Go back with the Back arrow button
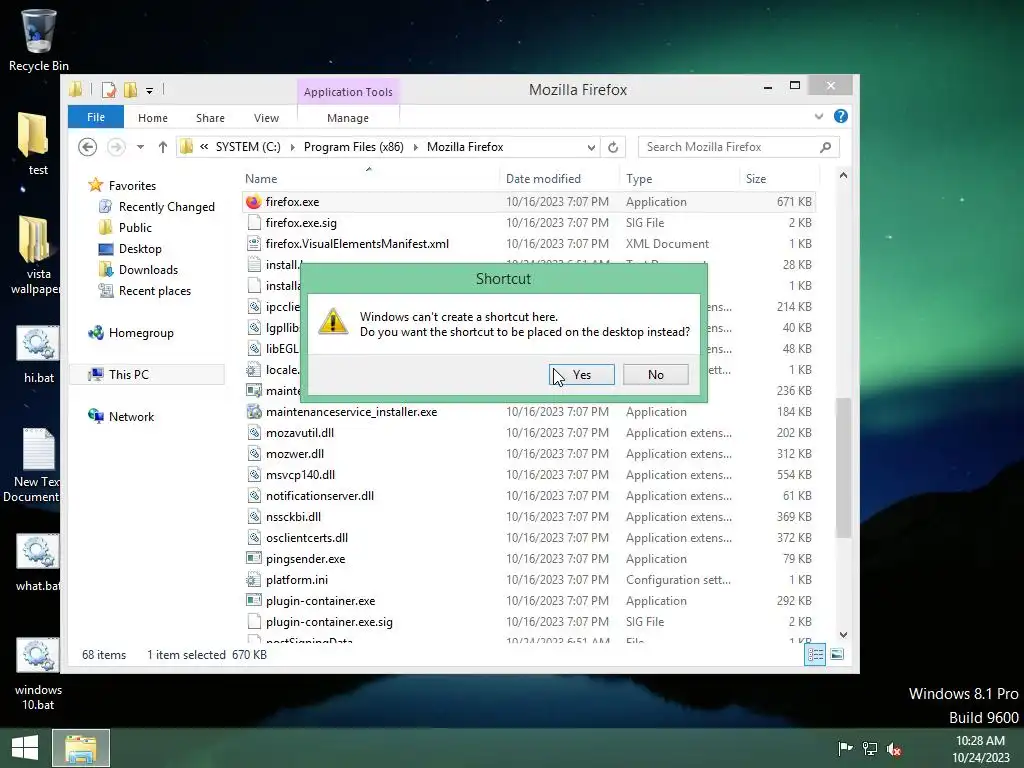Image resolution: width=1024 pixels, height=768 pixels. pos(88,147)
